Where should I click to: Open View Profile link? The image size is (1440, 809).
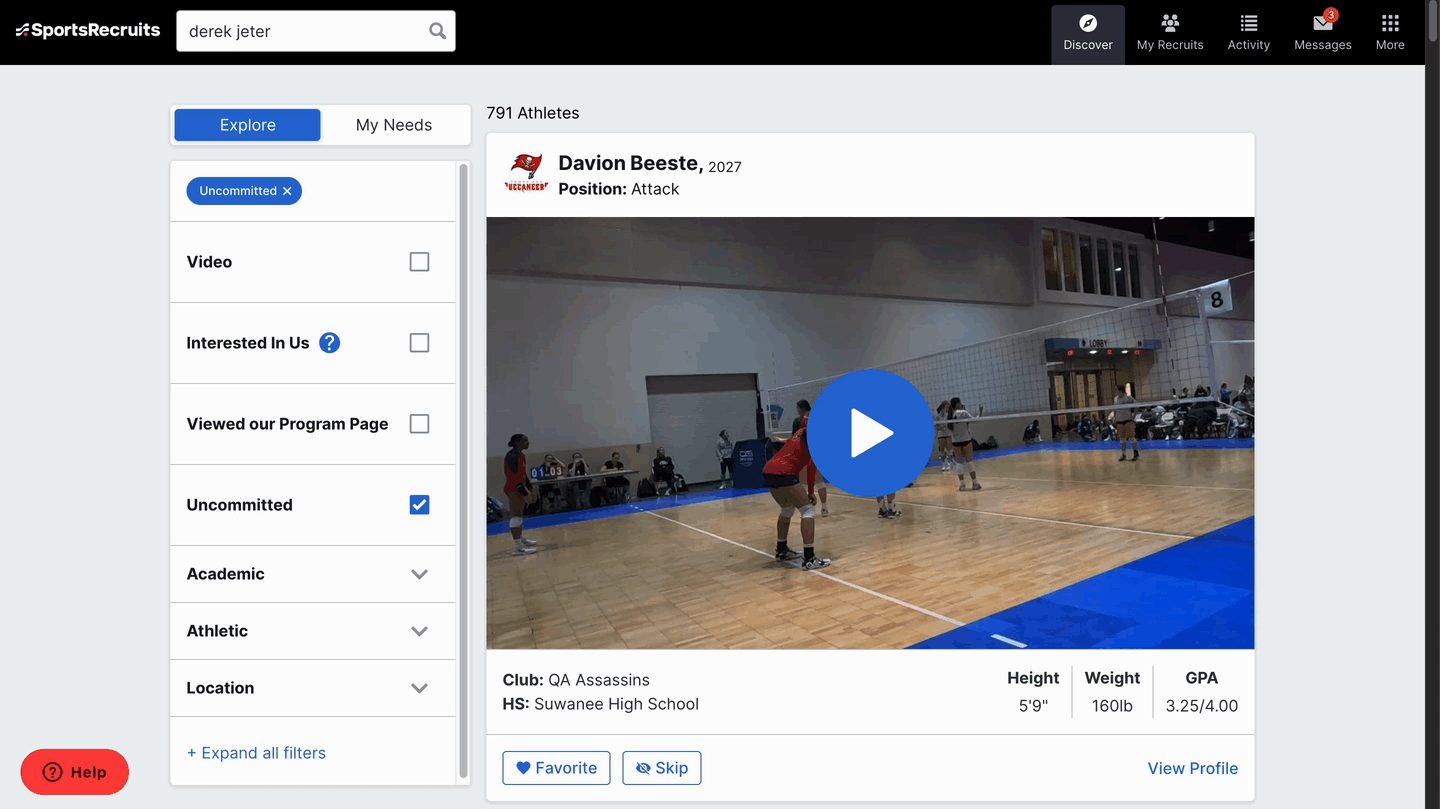1192,768
